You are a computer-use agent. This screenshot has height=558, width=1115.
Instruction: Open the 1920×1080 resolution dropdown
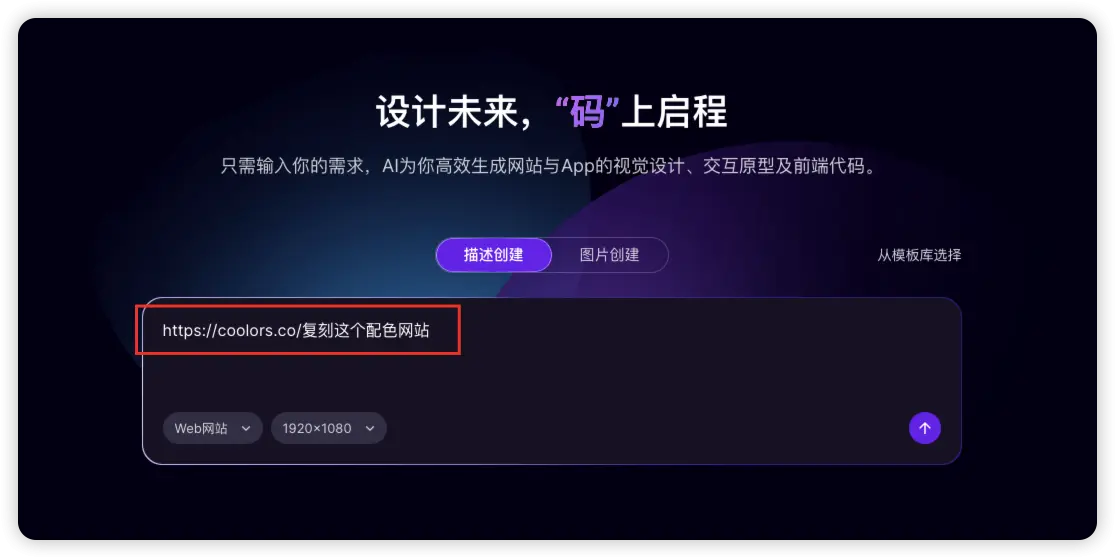(x=329, y=429)
